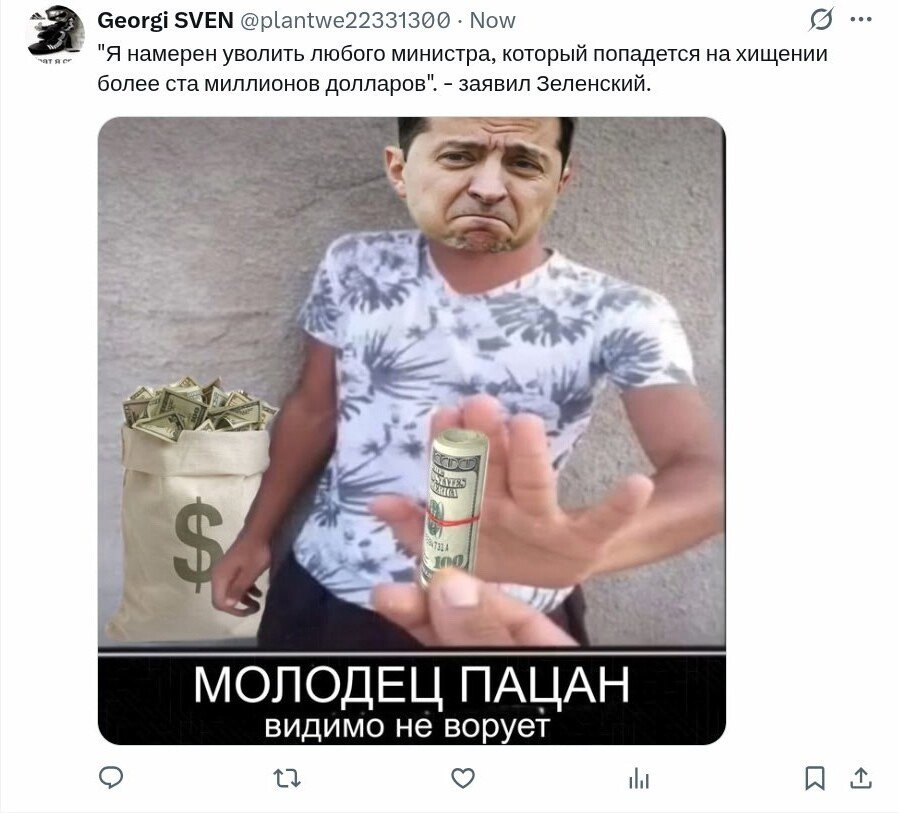Share the post via the upload arrow icon

tap(861, 778)
